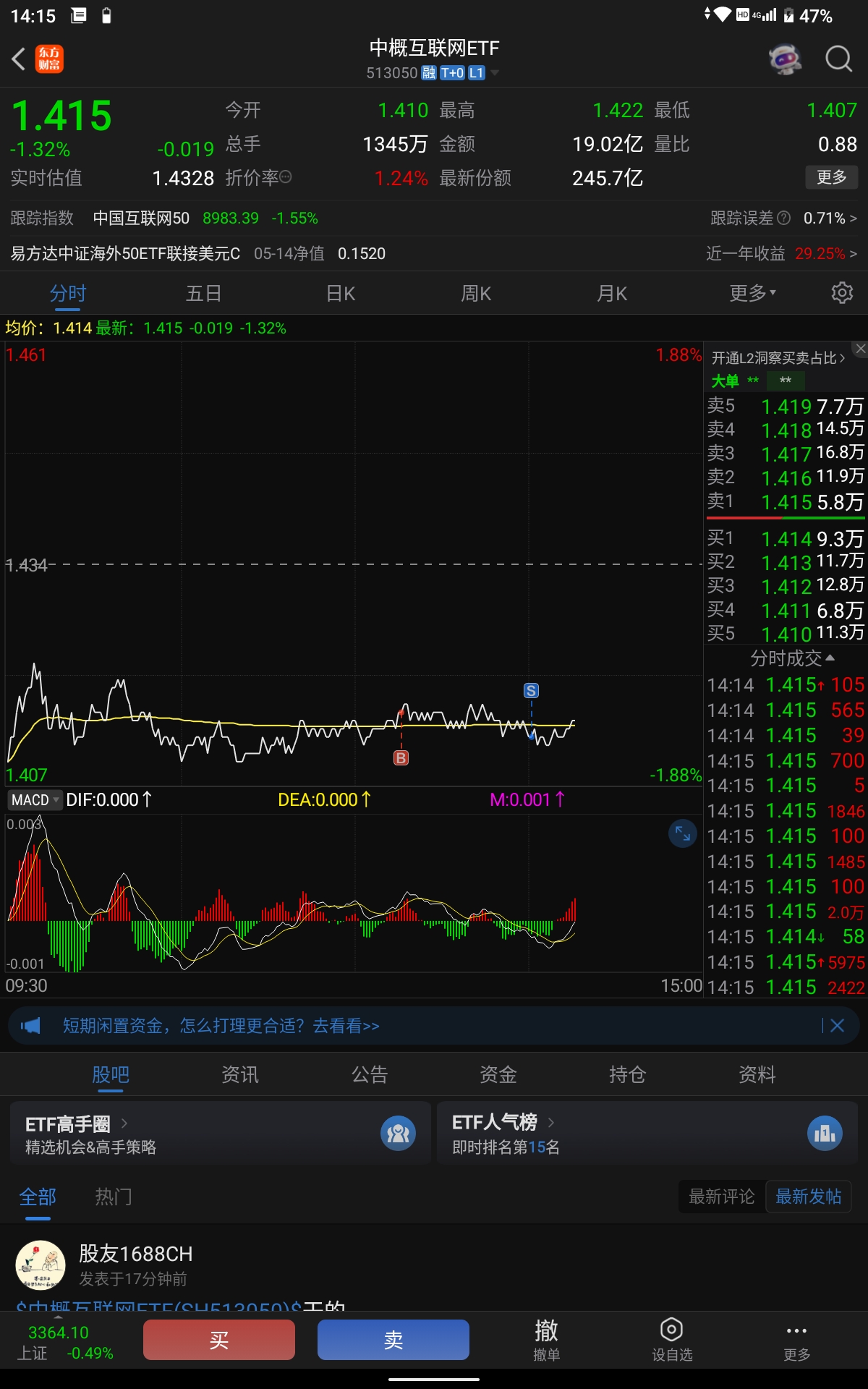Open user avatar of 股友1688CH
The height and width of the screenshot is (1389, 868).
(x=41, y=1265)
